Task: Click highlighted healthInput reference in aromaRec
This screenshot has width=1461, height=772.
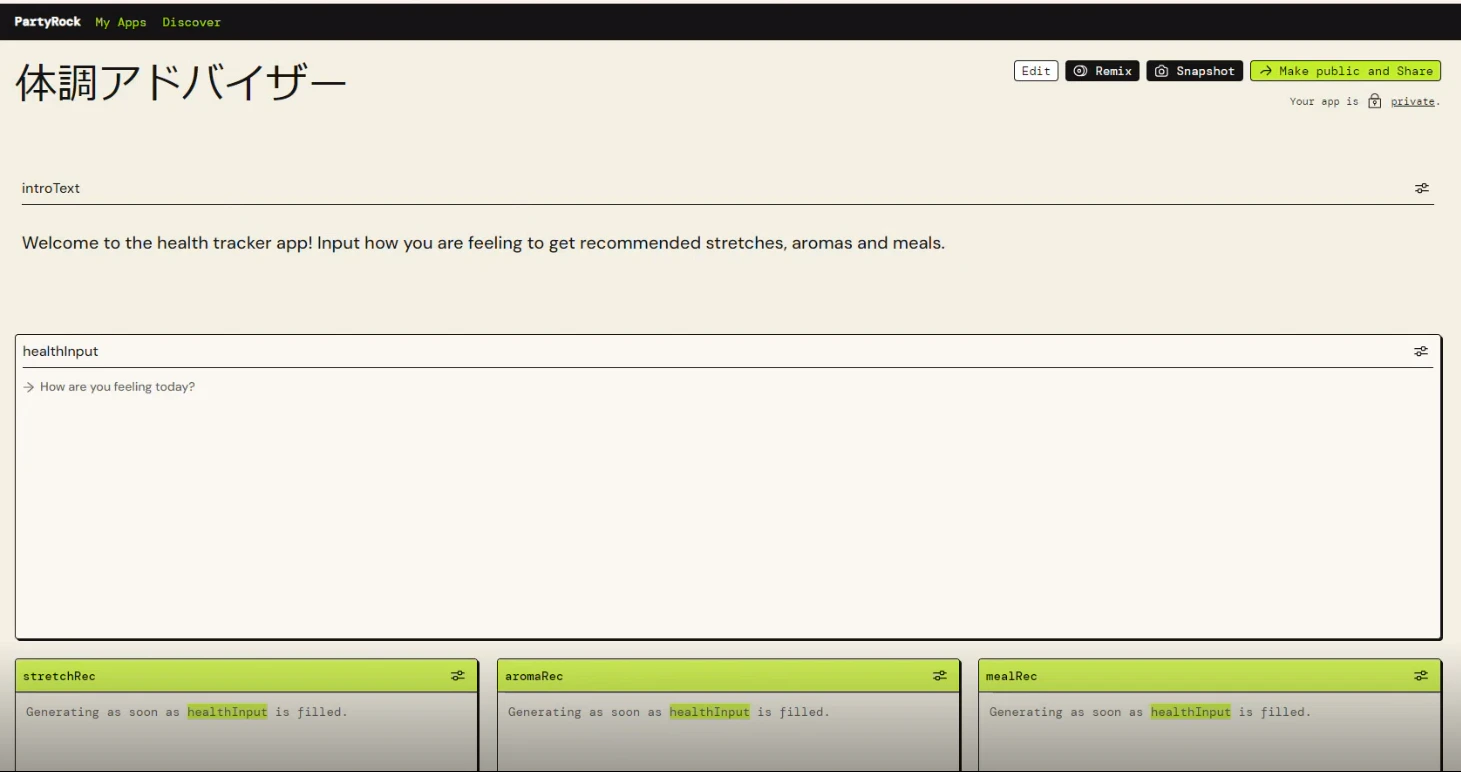Action: [709, 712]
